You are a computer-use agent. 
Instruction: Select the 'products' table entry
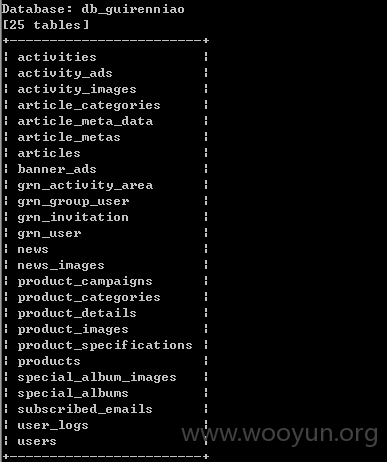click(49, 361)
